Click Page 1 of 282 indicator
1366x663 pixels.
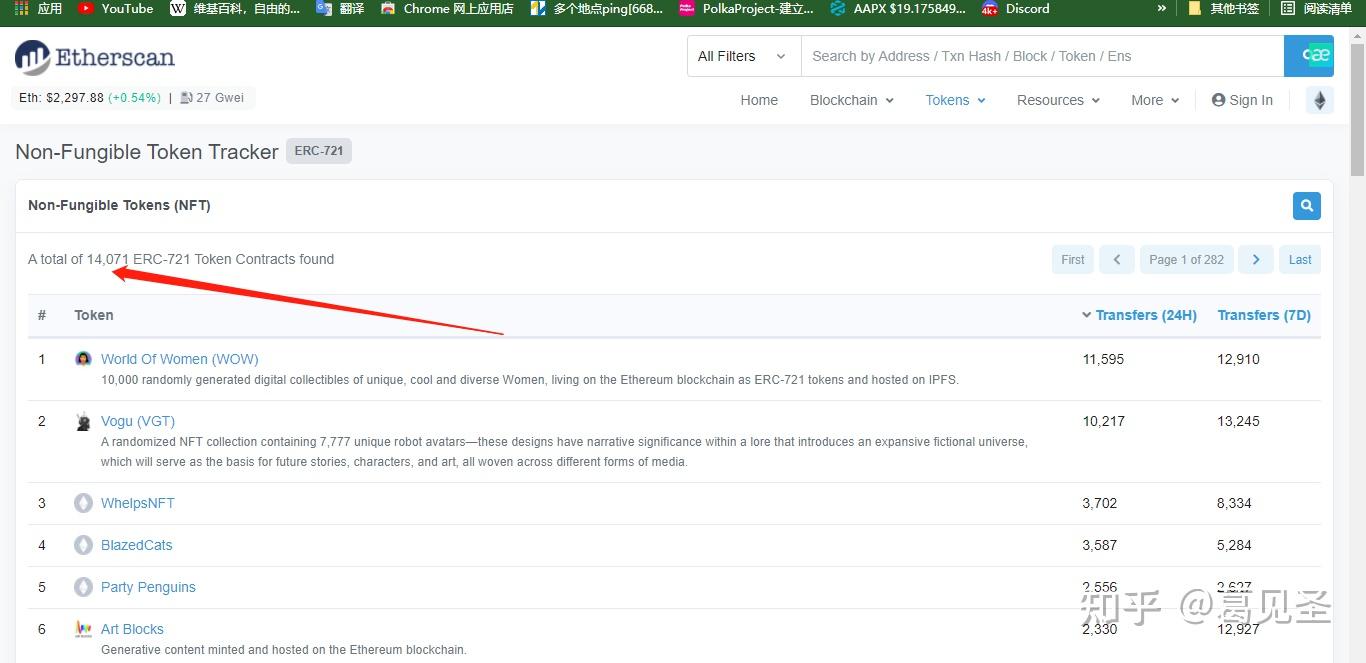[1187, 259]
